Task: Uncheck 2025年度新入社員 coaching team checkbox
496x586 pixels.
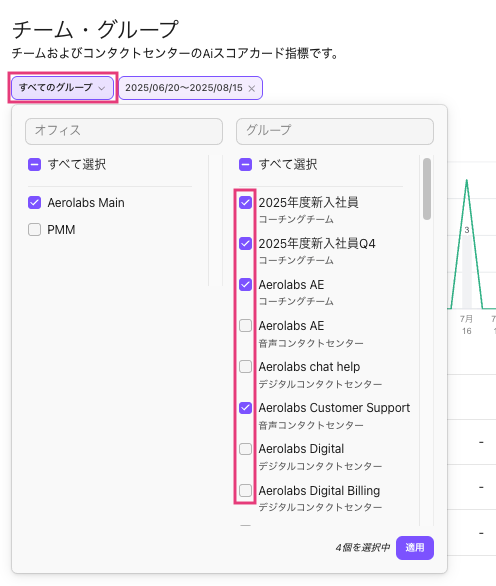Action: tap(245, 202)
